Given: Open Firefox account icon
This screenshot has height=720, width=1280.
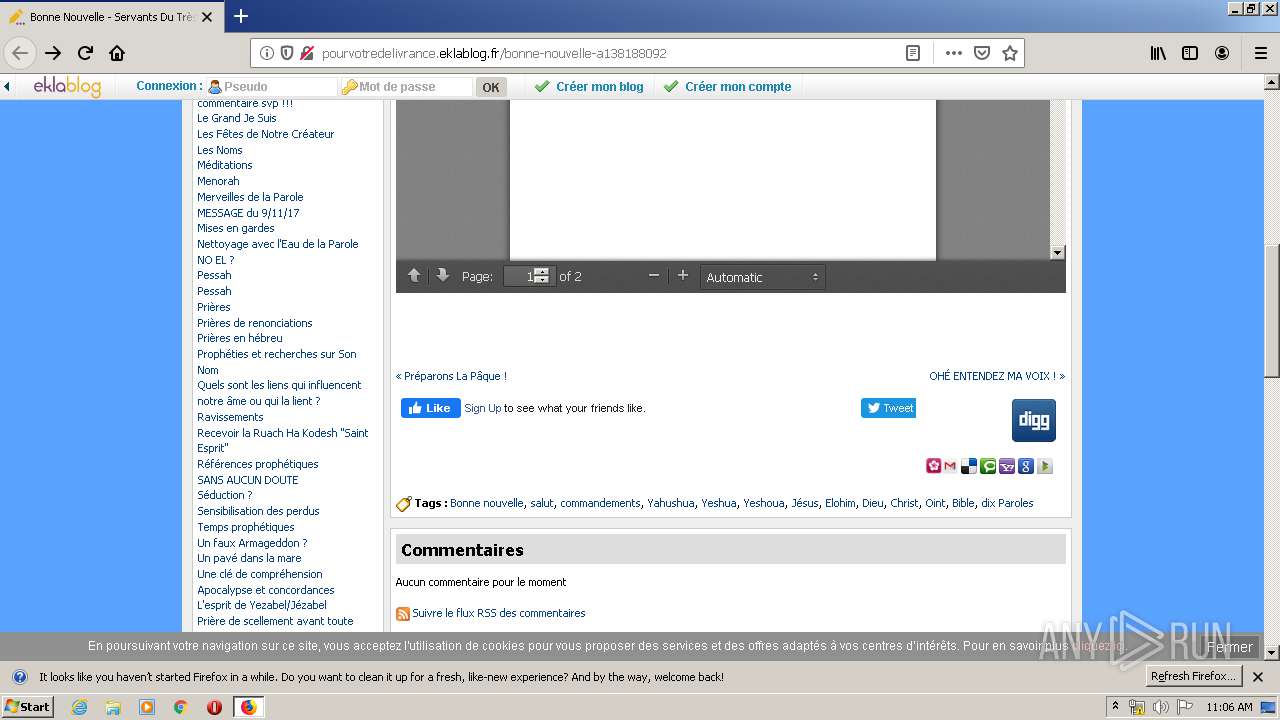Looking at the screenshot, I should [x=1222, y=53].
